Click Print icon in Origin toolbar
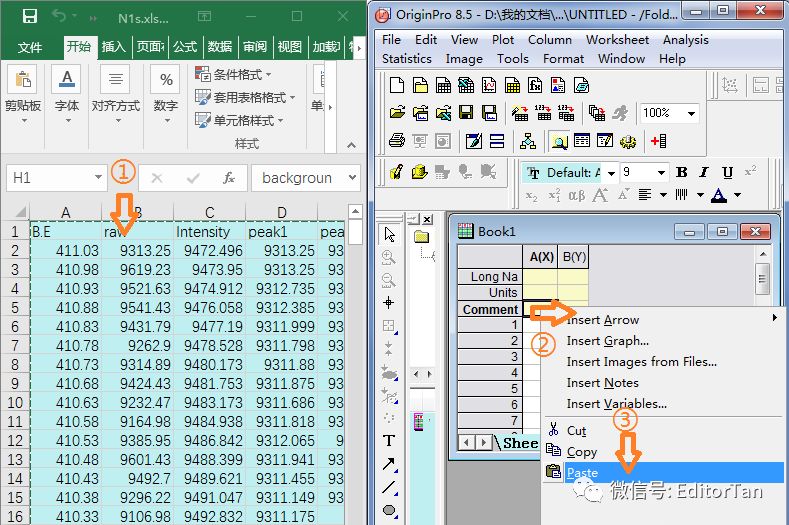This screenshot has width=789, height=525. pyautogui.click(x=397, y=141)
